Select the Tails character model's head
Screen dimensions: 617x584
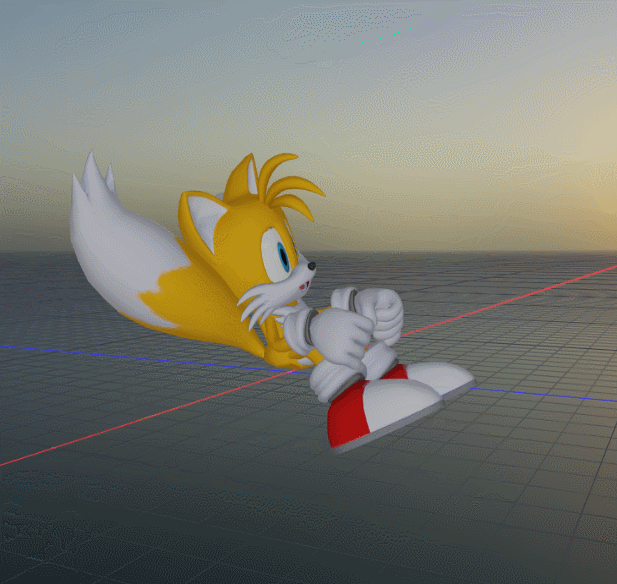(252, 244)
